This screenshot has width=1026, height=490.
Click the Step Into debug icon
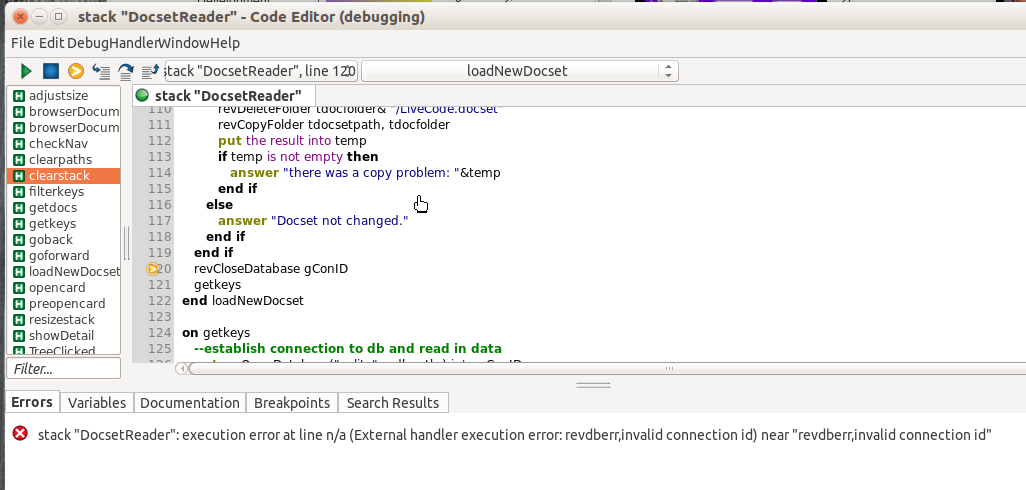[101, 71]
